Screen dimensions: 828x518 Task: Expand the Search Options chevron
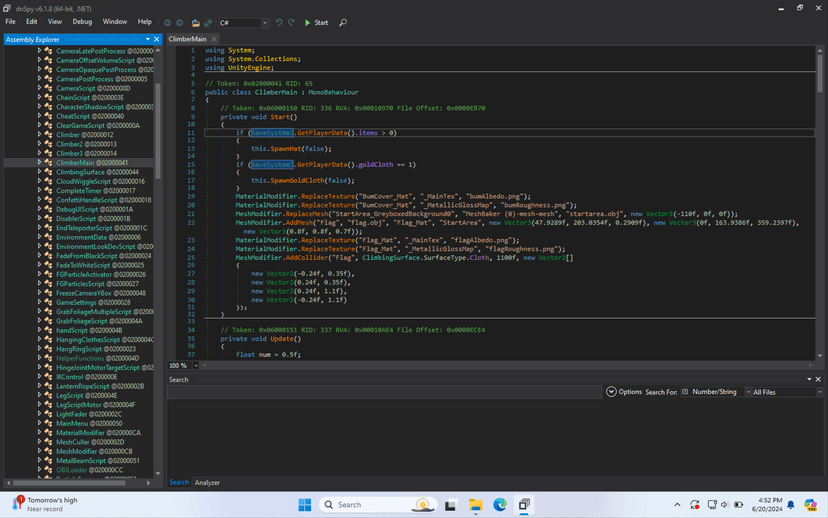click(611, 392)
